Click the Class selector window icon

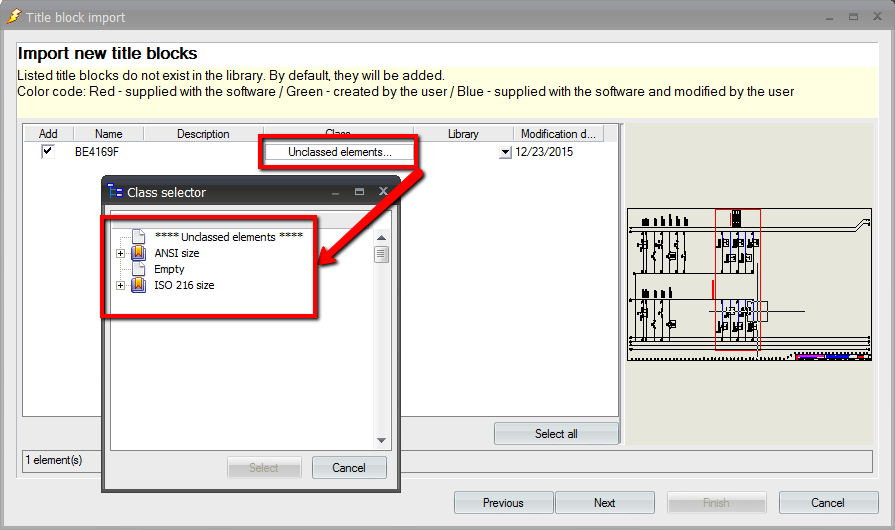pos(115,192)
